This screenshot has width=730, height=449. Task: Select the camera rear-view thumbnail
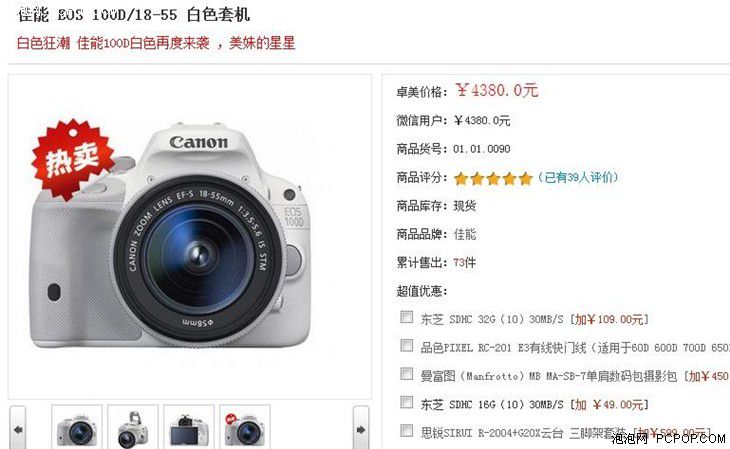189,428
